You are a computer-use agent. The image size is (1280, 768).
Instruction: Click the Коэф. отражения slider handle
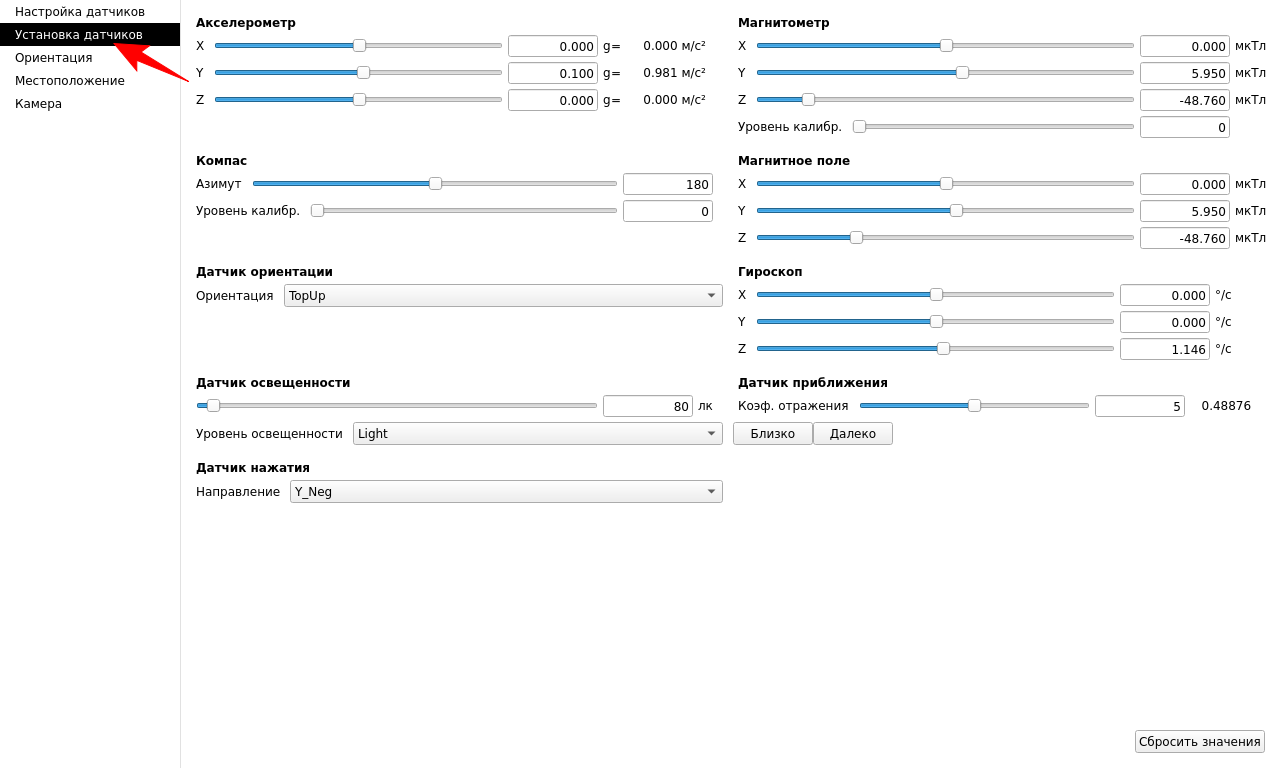(974, 406)
